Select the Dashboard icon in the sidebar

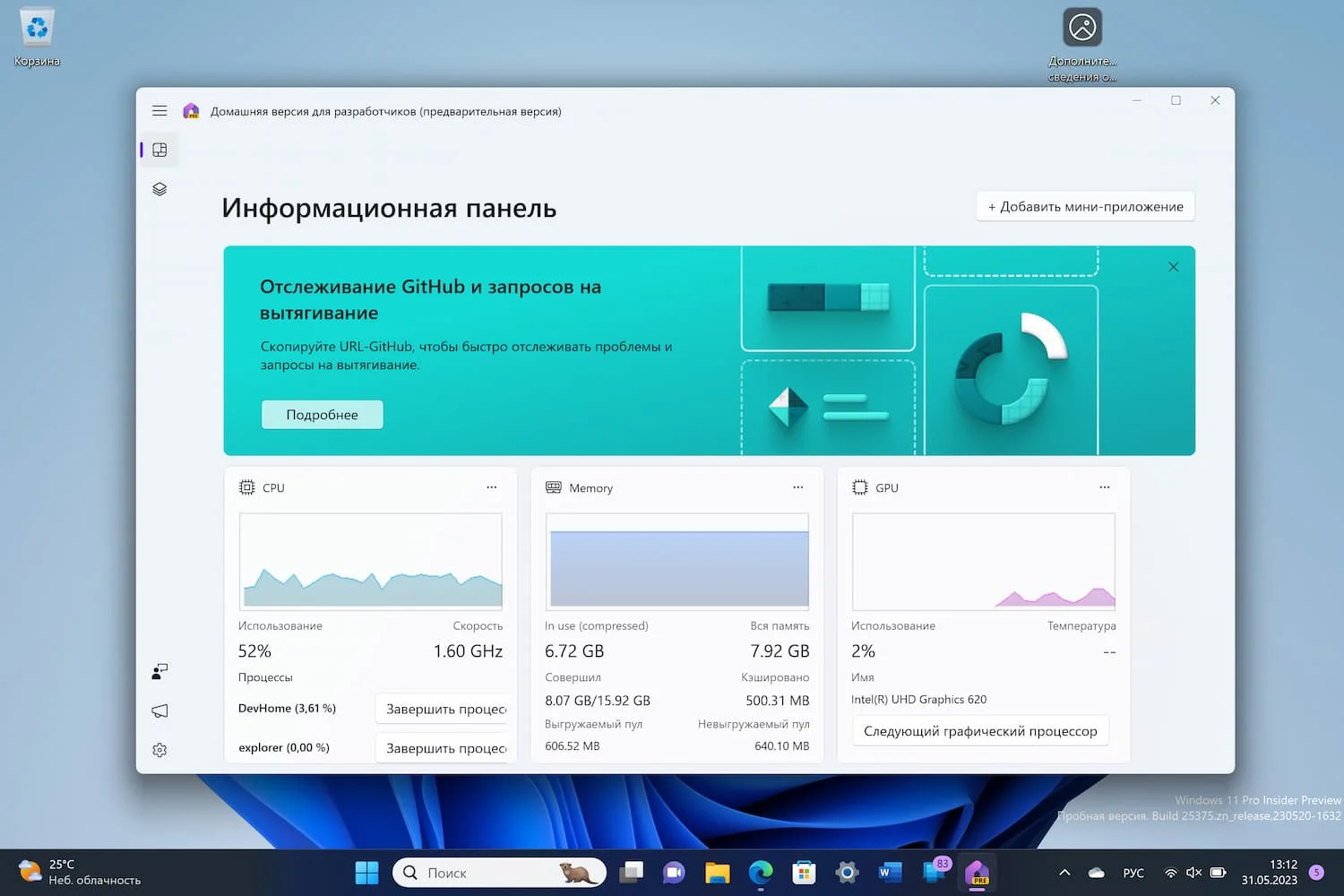coord(159,151)
